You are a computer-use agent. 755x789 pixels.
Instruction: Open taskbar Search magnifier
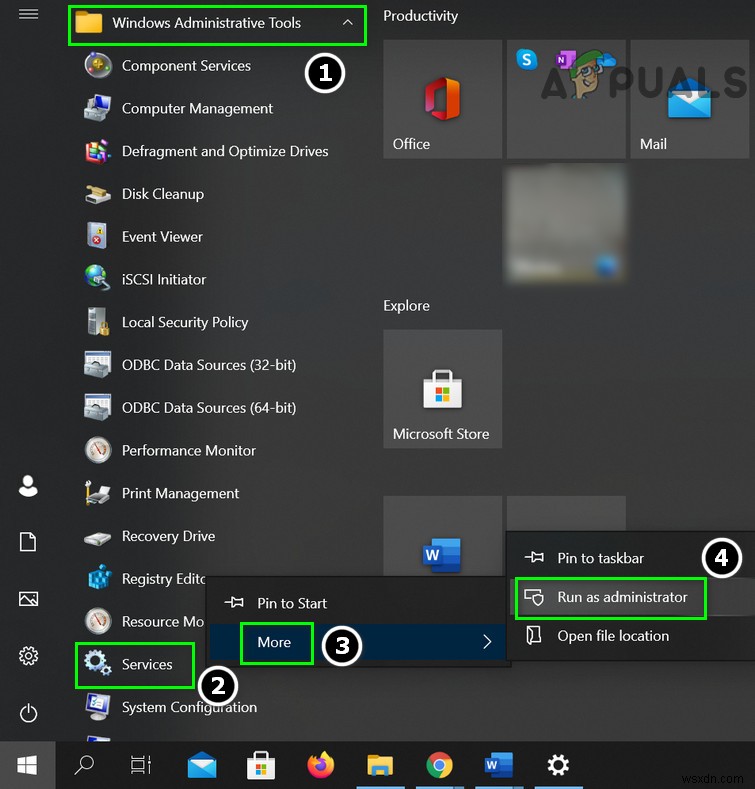point(84,765)
